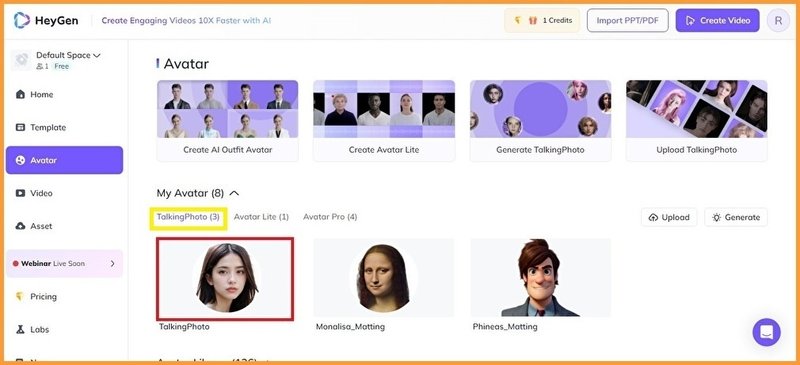The height and width of the screenshot is (365, 800).
Task: Open Template in the sidebar
Action: click(x=64, y=128)
